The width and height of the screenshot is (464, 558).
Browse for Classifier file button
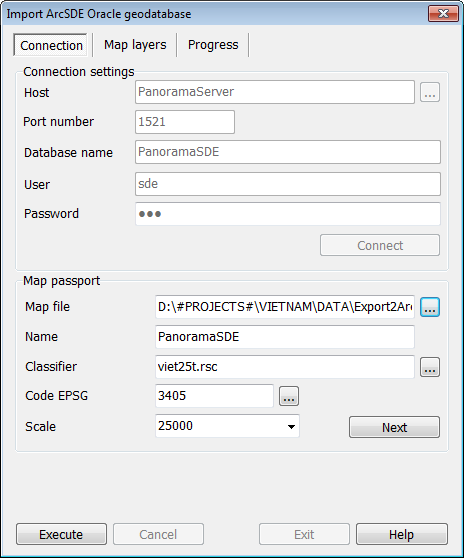[x=430, y=367]
